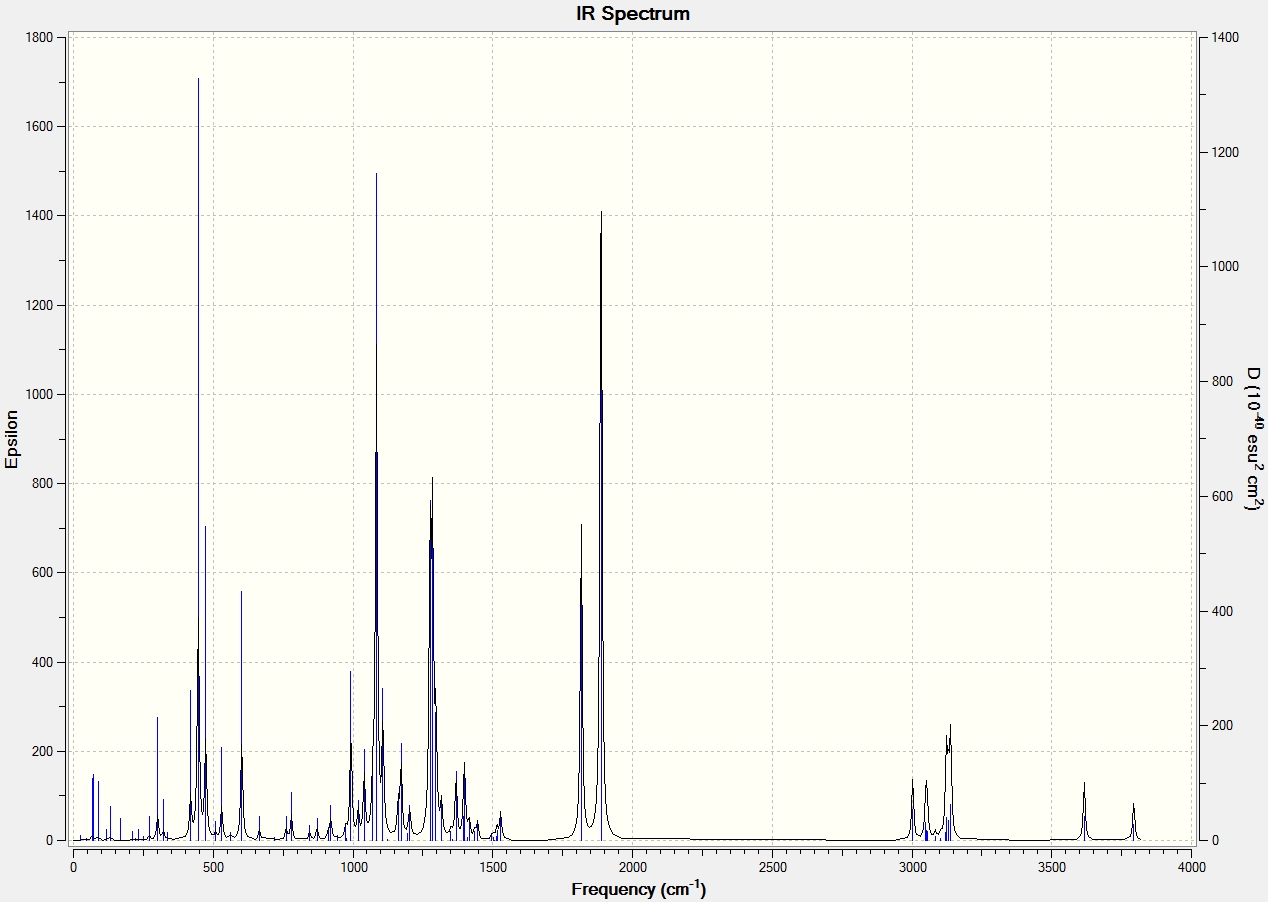Click the 1400 tick label on the Epsilon axis
Viewport: 1268px width, 902px height.
click(41, 216)
